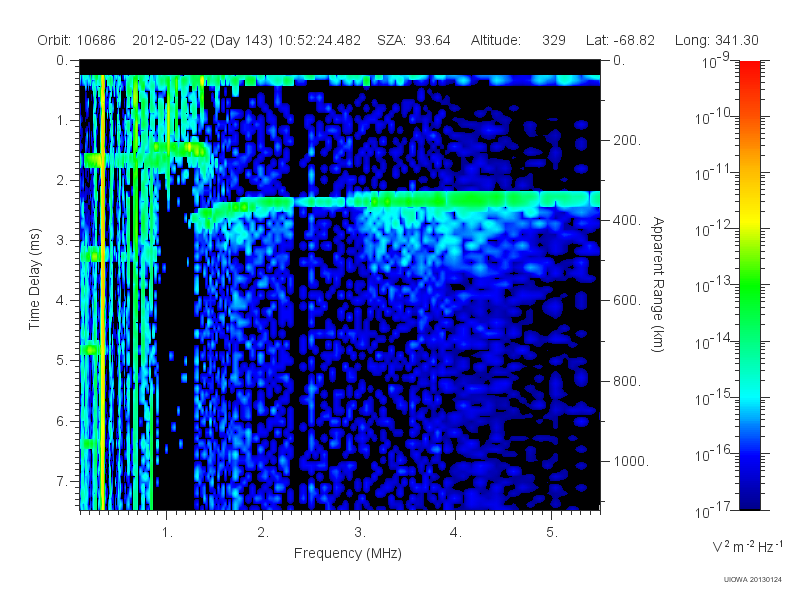
Task: Click the 'Time Delay (ms)' axis label
Action: point(34,279)
